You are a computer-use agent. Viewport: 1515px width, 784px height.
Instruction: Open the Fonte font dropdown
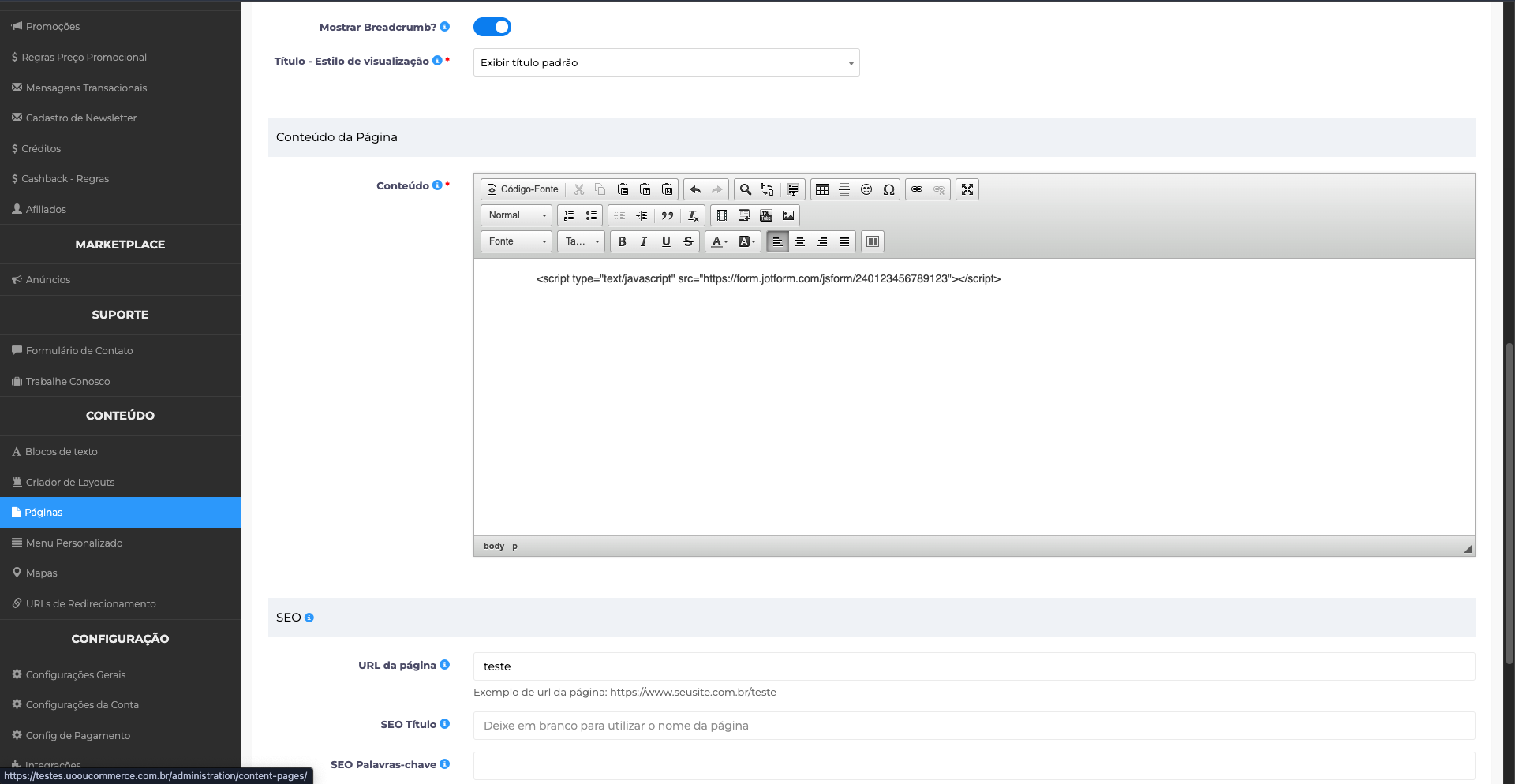517,241
